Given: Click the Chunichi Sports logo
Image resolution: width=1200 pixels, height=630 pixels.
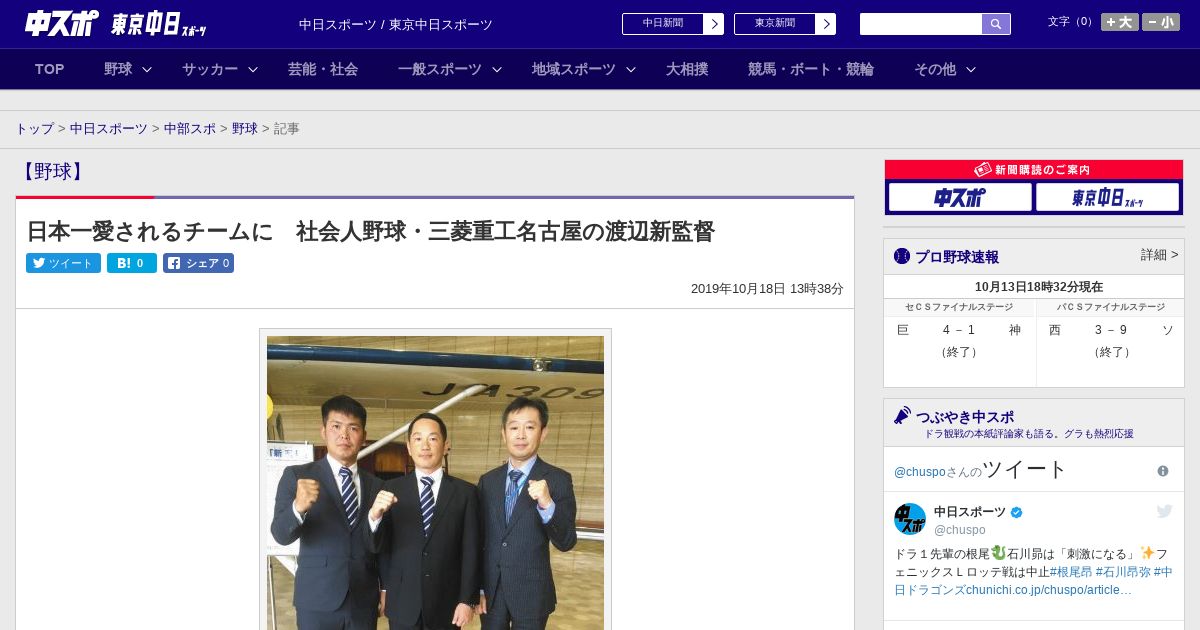Looking at the screenshot, I should 62,23.
